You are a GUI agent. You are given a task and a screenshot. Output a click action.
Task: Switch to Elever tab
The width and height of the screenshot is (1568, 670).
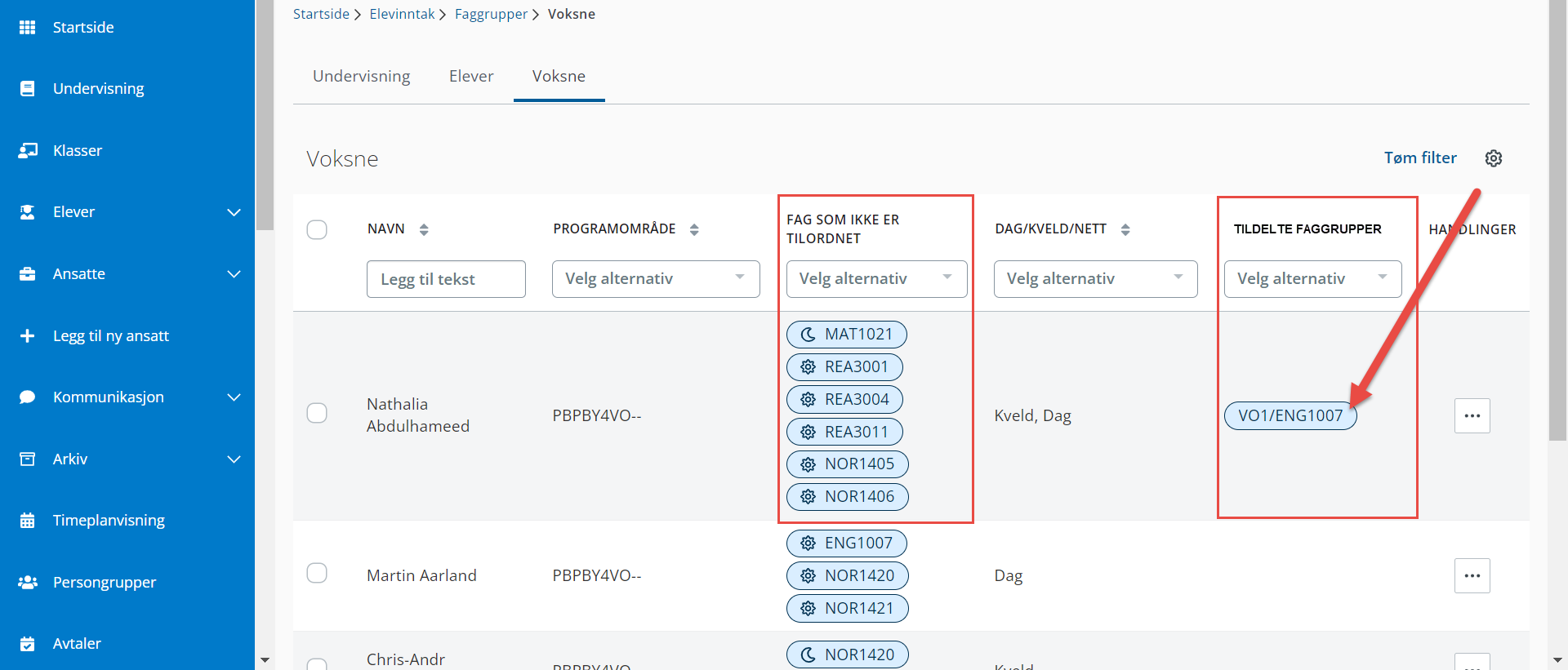point(471,76)
